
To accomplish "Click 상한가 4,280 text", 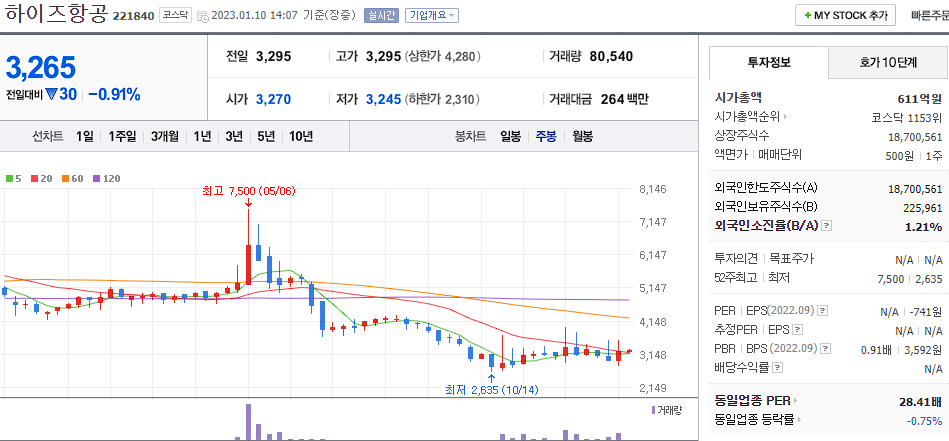I will tap(443, 57).
